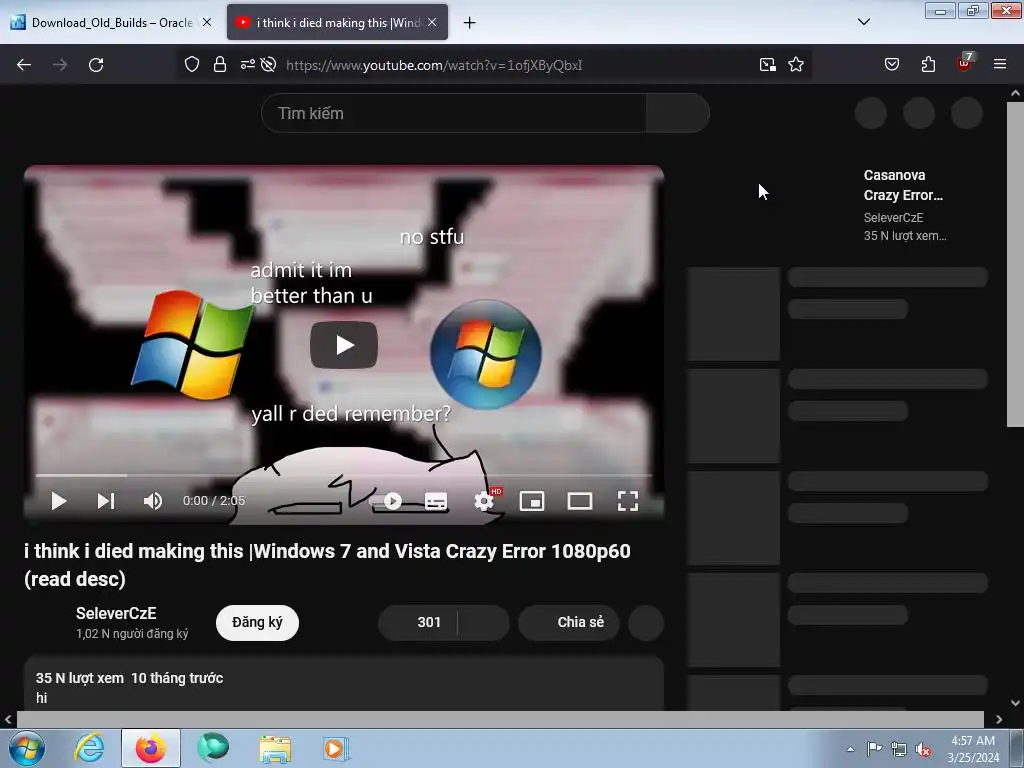Open the Firefox hamburger menu
This screenshot has height=768, width=1024.
[1000, 65]
